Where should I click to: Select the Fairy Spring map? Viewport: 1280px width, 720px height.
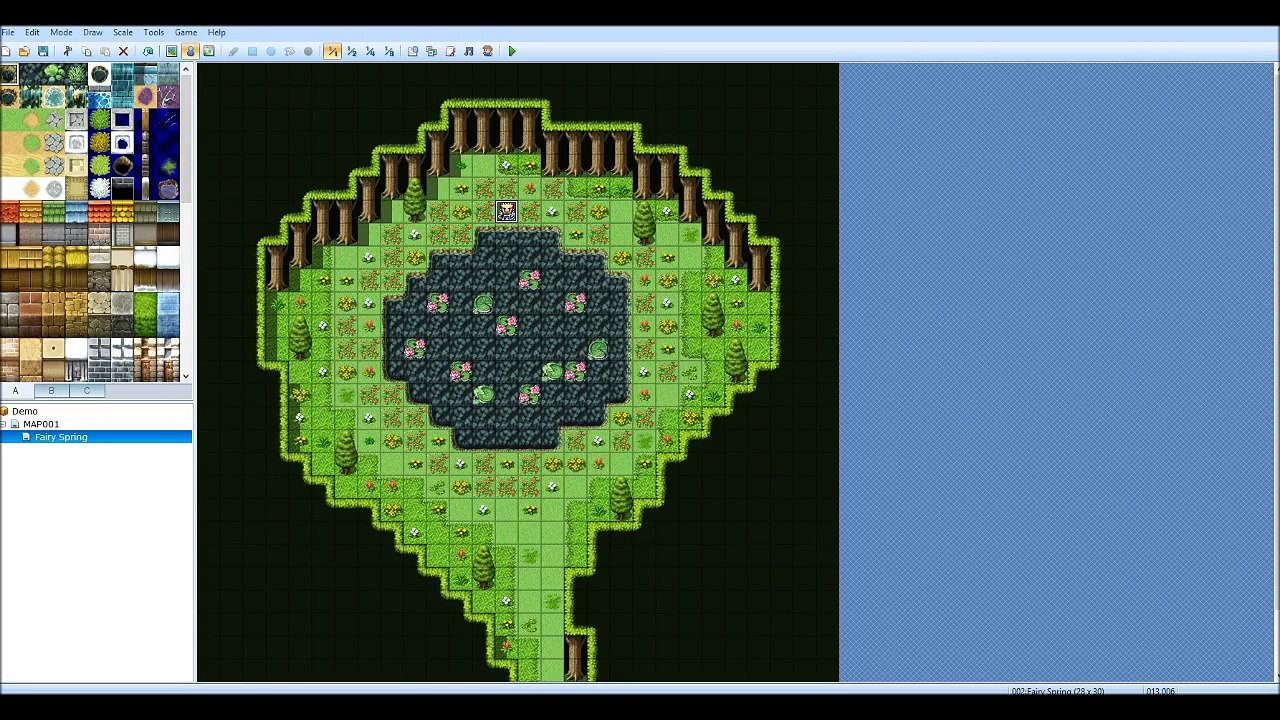pyautogui.click(x=61, y=437)
